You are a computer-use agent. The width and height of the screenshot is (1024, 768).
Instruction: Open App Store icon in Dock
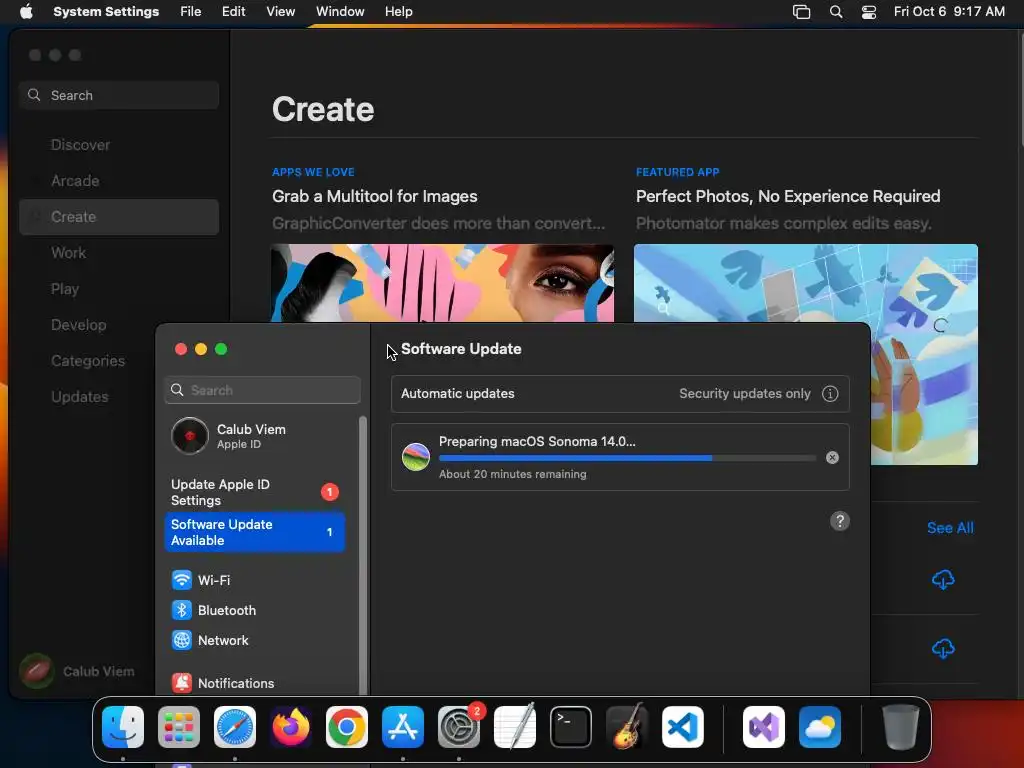point(403,727)
